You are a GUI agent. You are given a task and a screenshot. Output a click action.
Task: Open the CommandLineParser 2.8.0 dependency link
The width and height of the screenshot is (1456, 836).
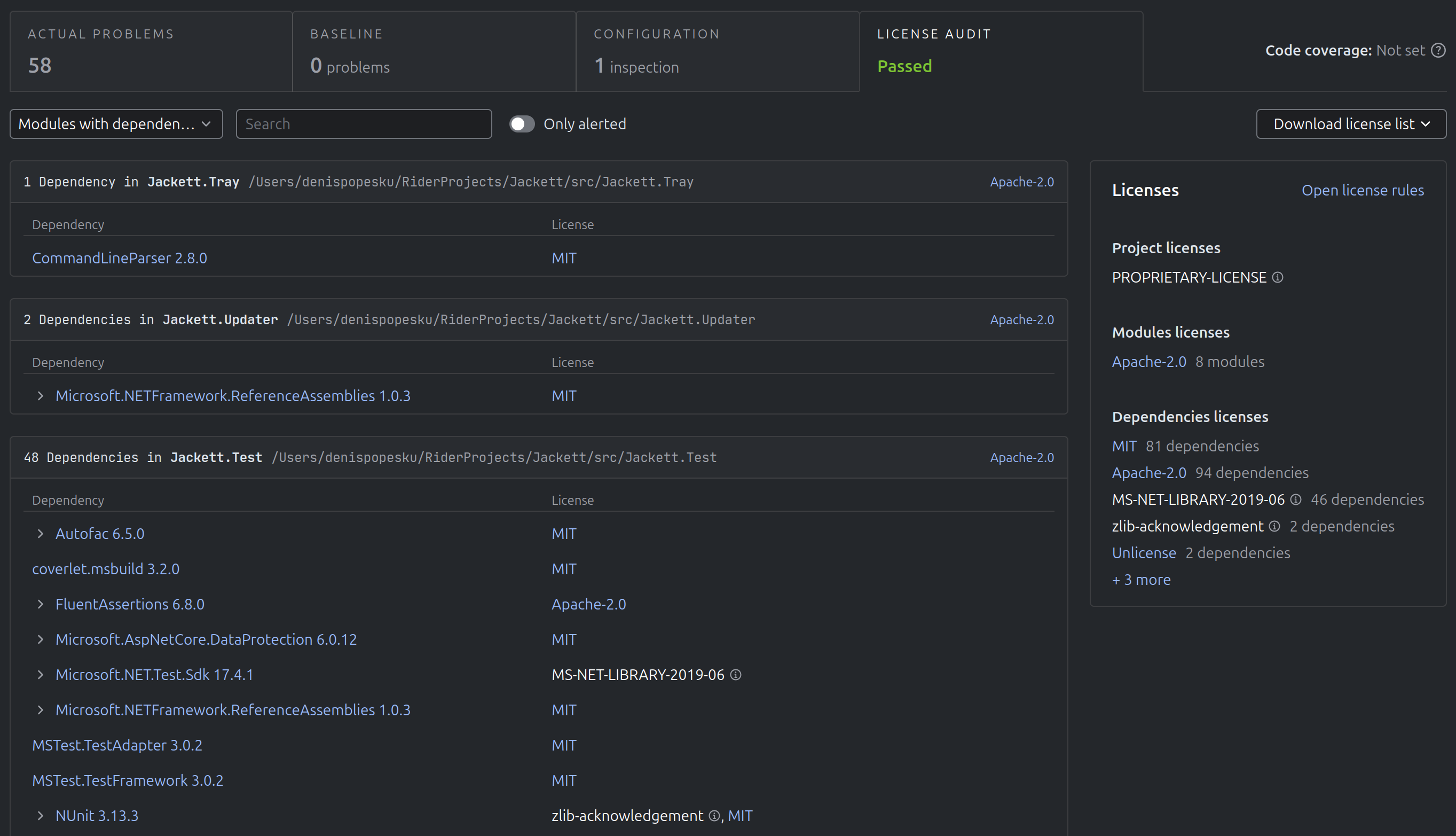[x=120, y=259]
